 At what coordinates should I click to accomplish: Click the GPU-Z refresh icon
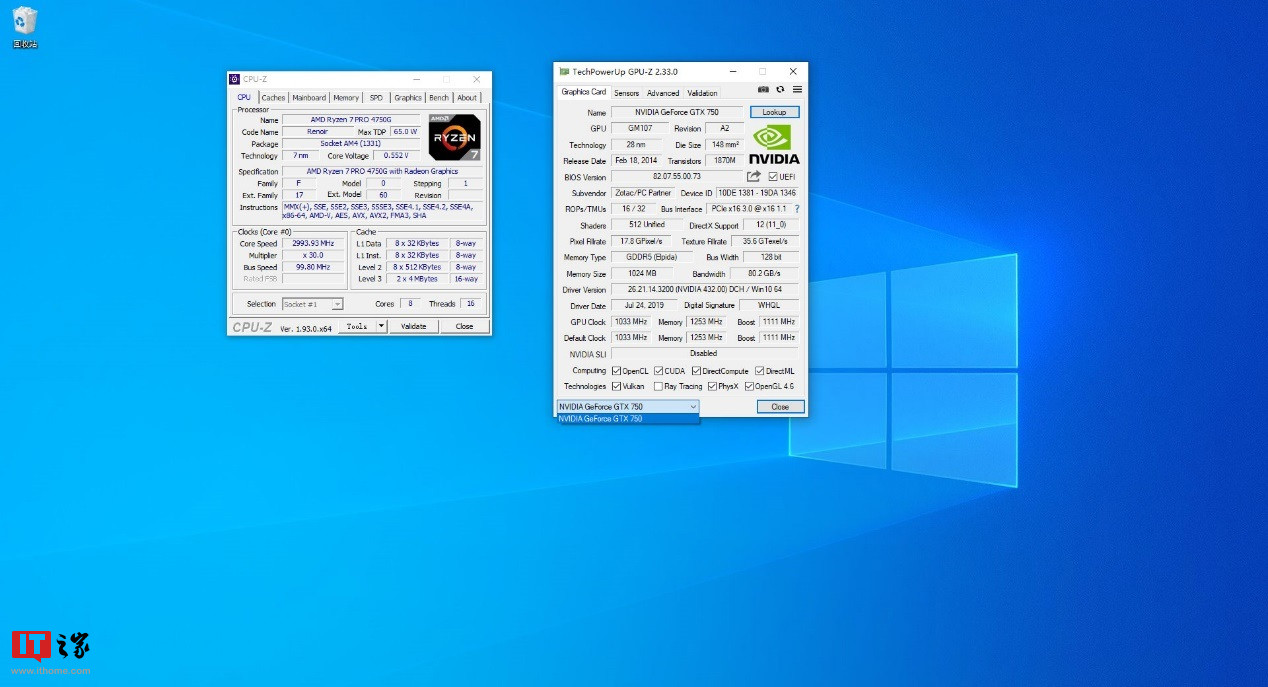click(780, 90)
